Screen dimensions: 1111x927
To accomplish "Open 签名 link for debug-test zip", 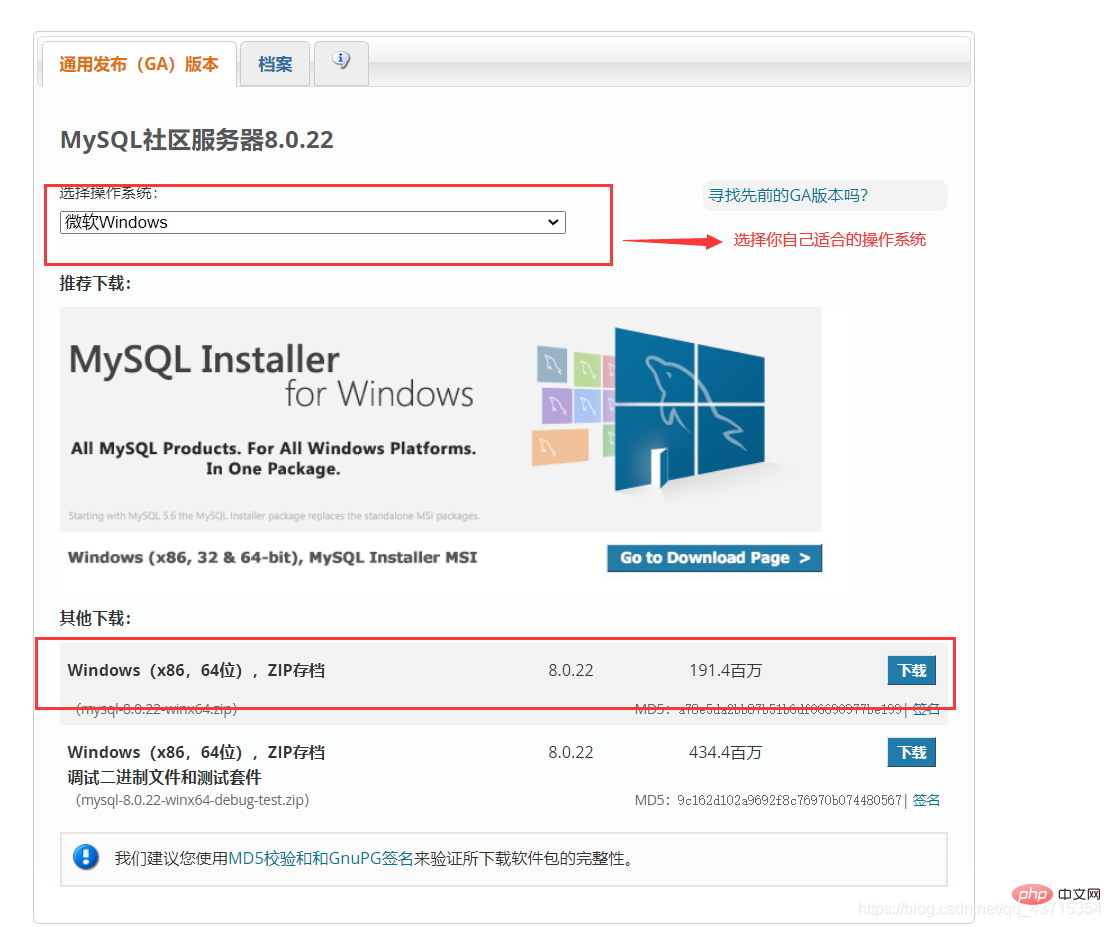I will pyautogui.click(x=925, y=800).
